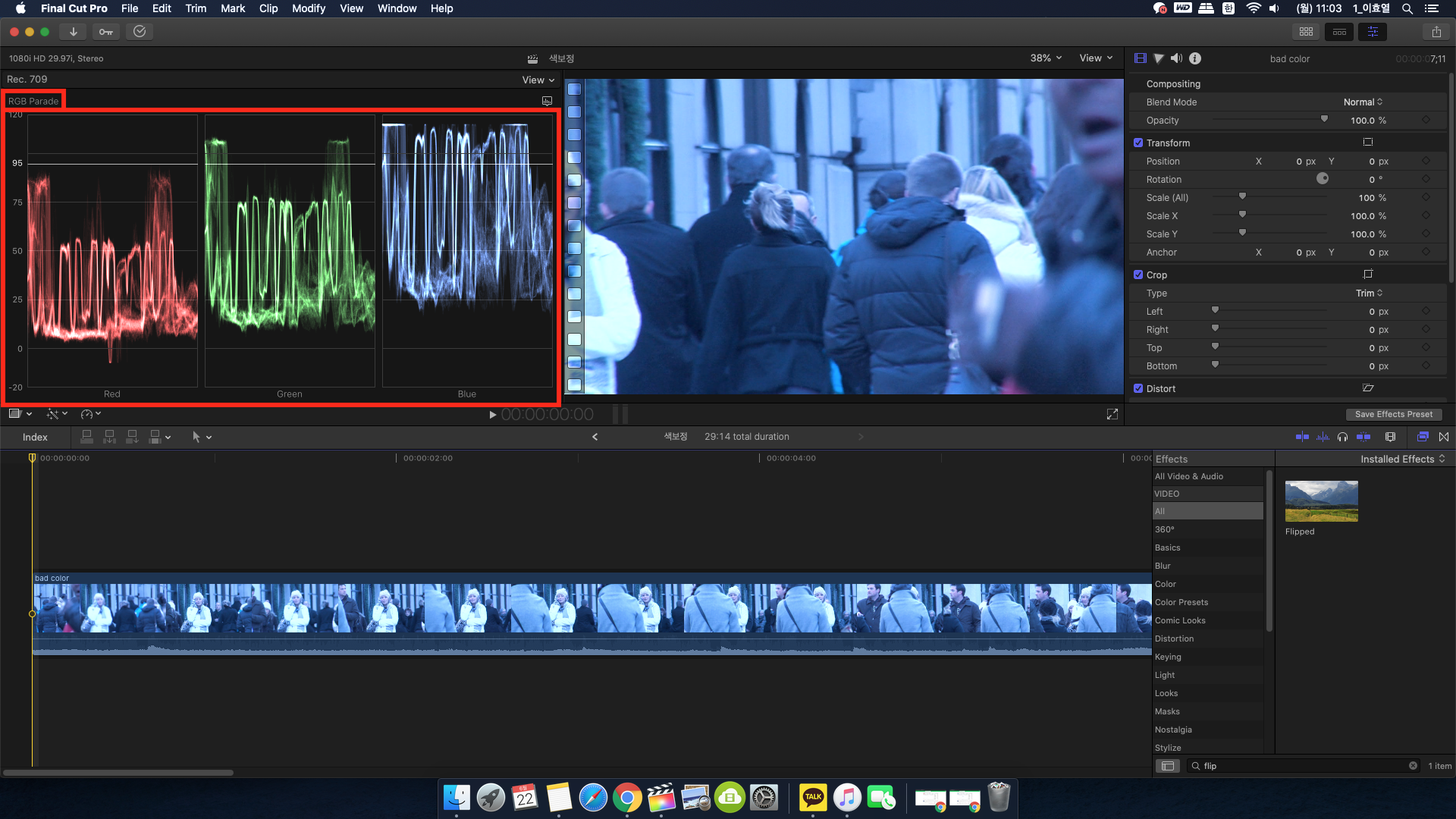Toggle the Distort checkbox
Image resolution: width=1456 pixels, height=819 pixels.
pyautogui.click(x=1138, y=388)
